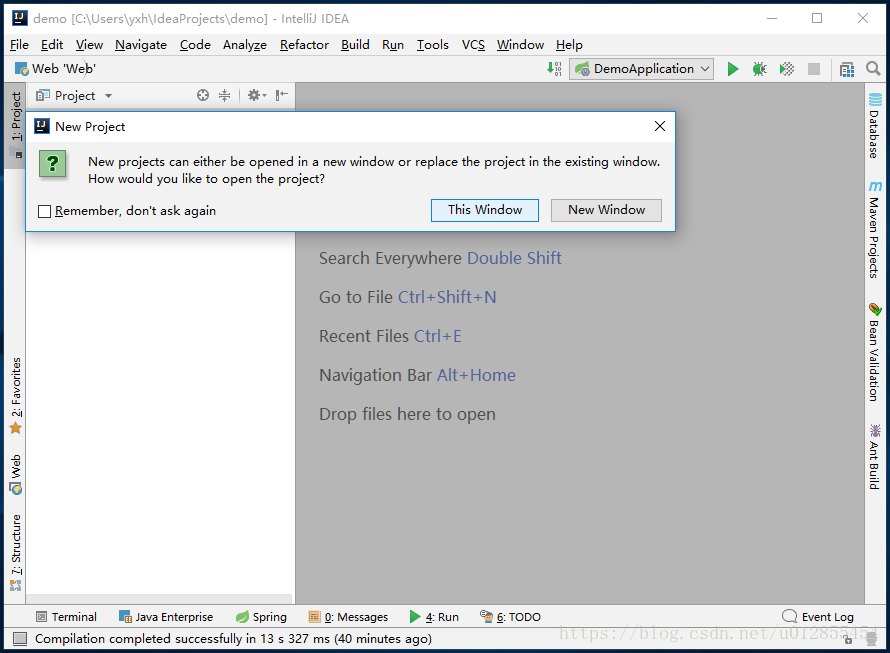Click the Debug bug icon
Screen dimensions: 890x653
pos(759,69)
